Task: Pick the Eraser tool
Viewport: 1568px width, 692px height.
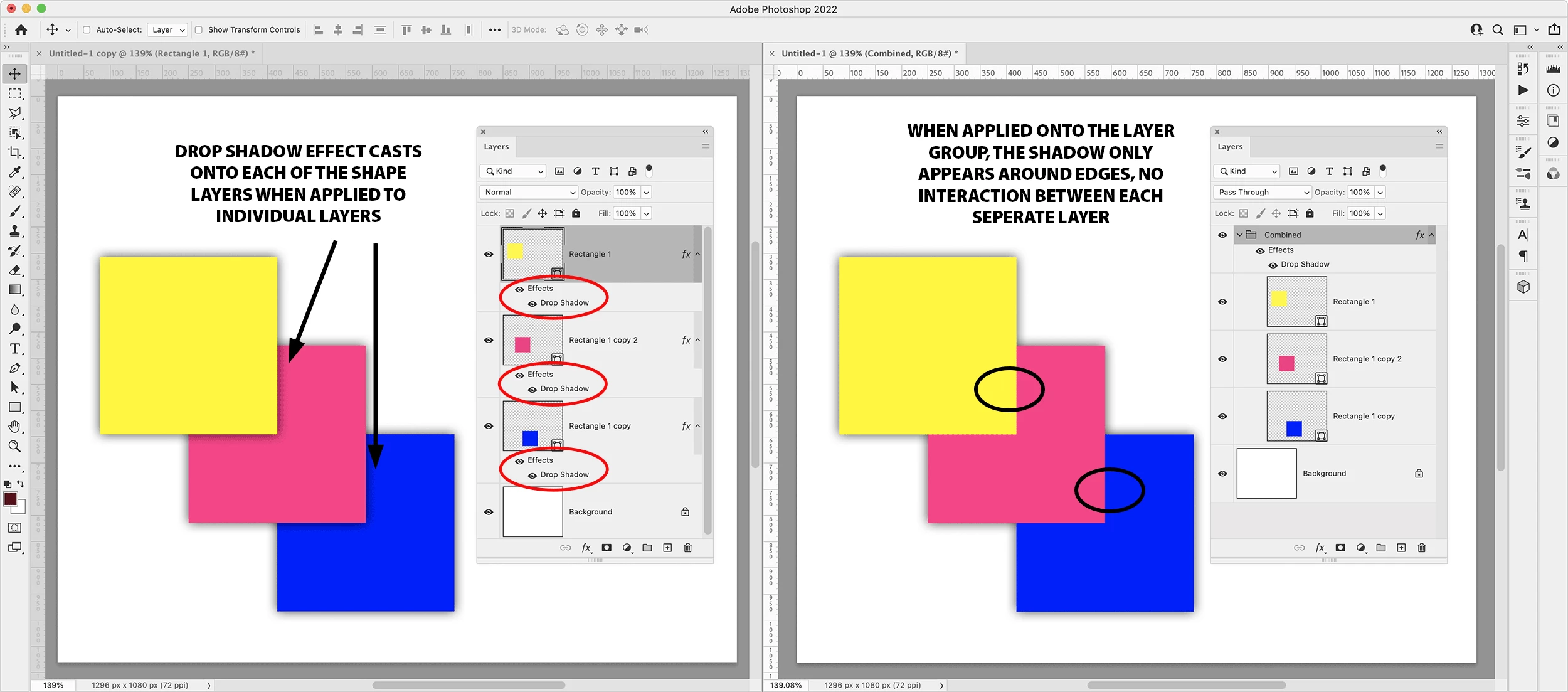Action: [14, 270]
